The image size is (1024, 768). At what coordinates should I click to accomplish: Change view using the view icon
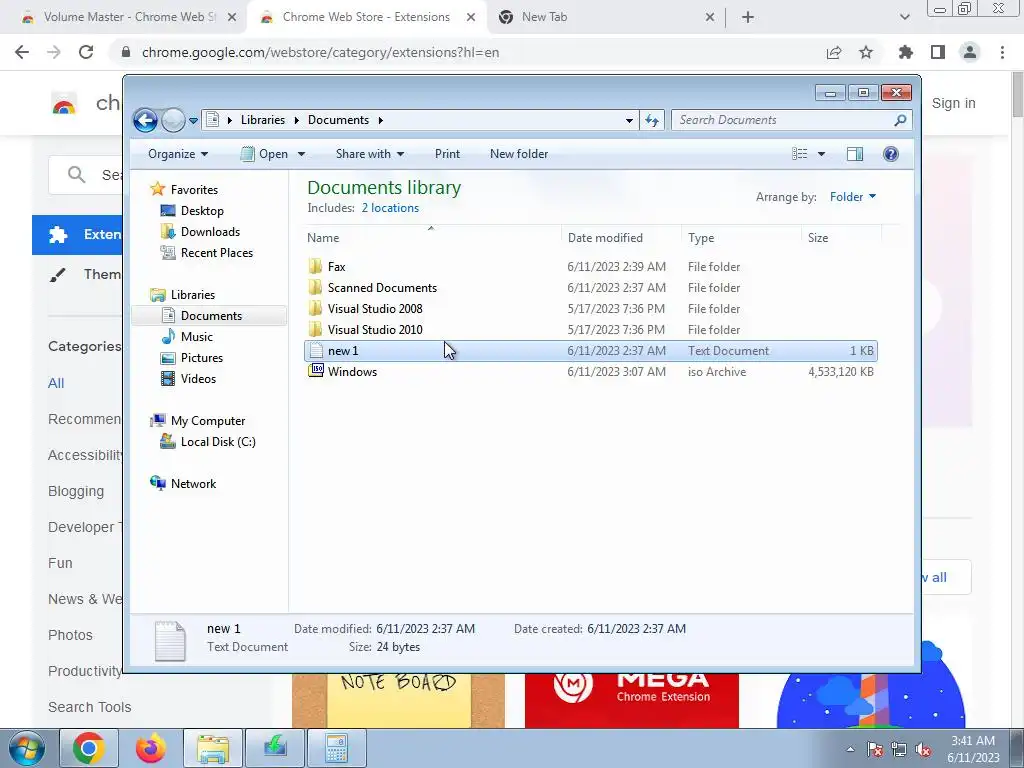tap(799, 154)
